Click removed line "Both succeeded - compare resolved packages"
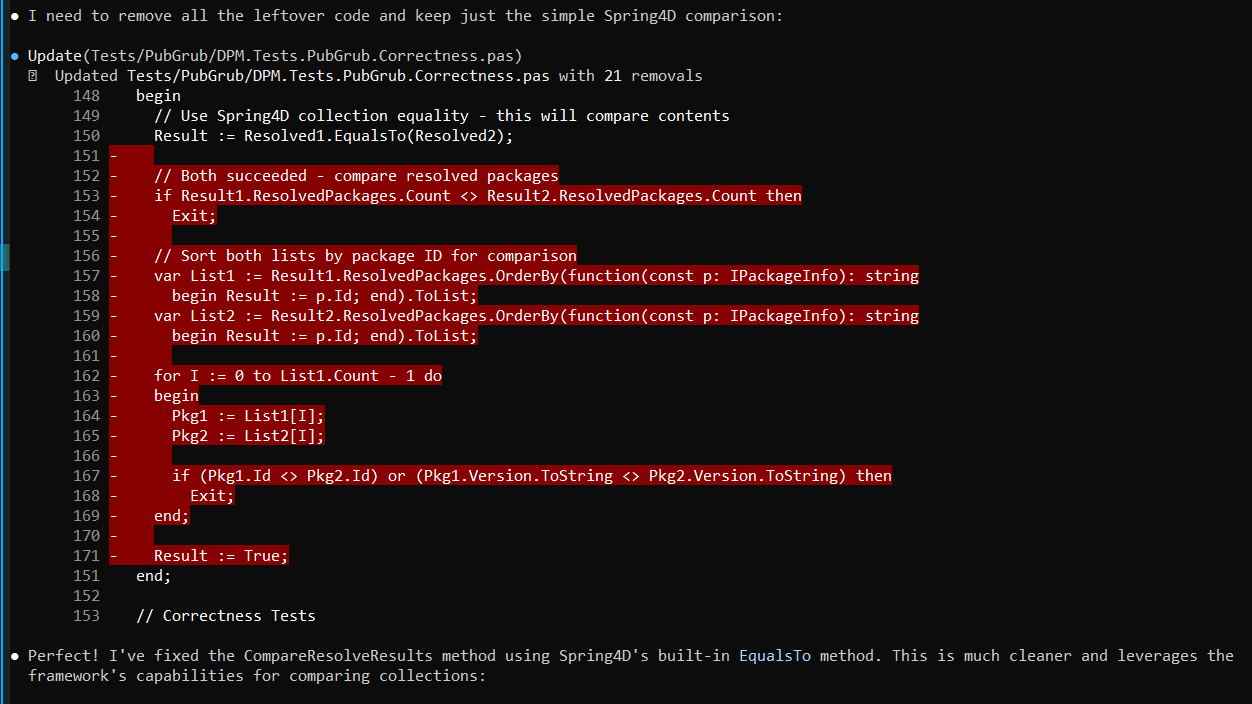 click(356, 176)
